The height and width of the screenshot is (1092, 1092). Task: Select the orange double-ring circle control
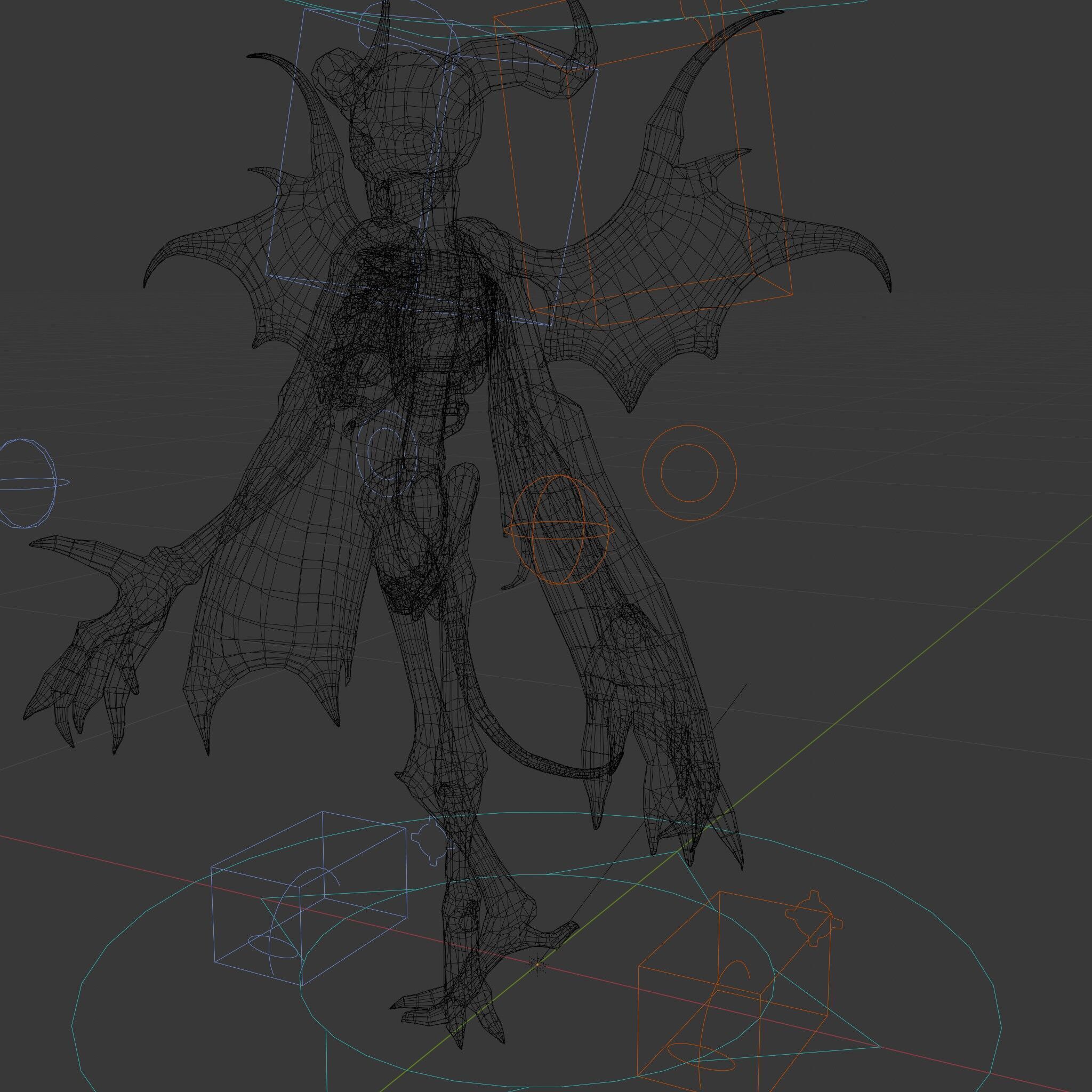tap(689, 472)
